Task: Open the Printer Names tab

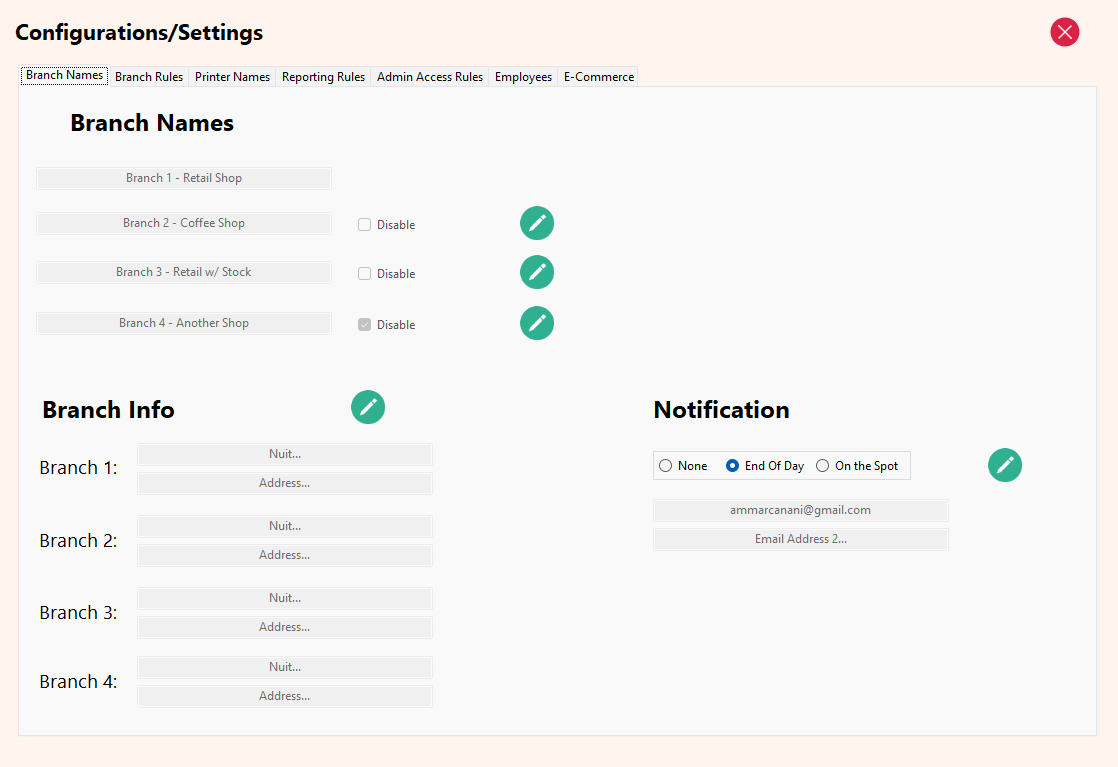Action: (x=232, y=77)
